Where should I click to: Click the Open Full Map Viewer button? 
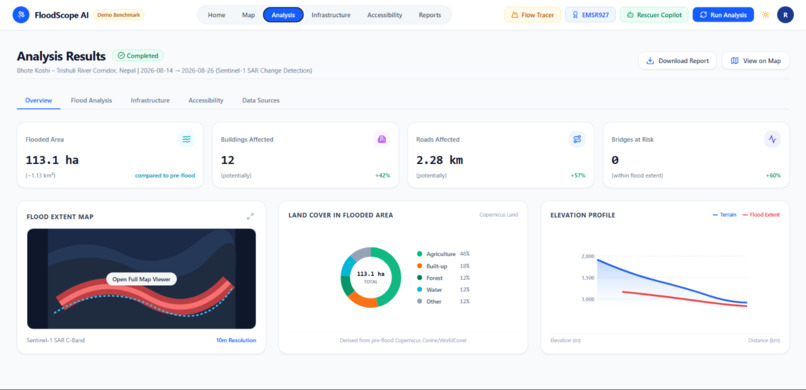pos(142,279)
